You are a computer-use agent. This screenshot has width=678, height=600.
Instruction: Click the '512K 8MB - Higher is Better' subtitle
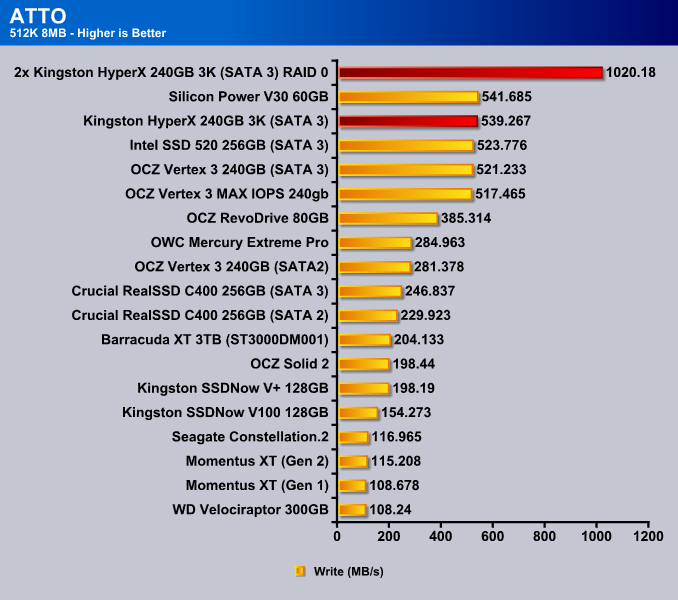pyautogui.click(x=88, y=33)
